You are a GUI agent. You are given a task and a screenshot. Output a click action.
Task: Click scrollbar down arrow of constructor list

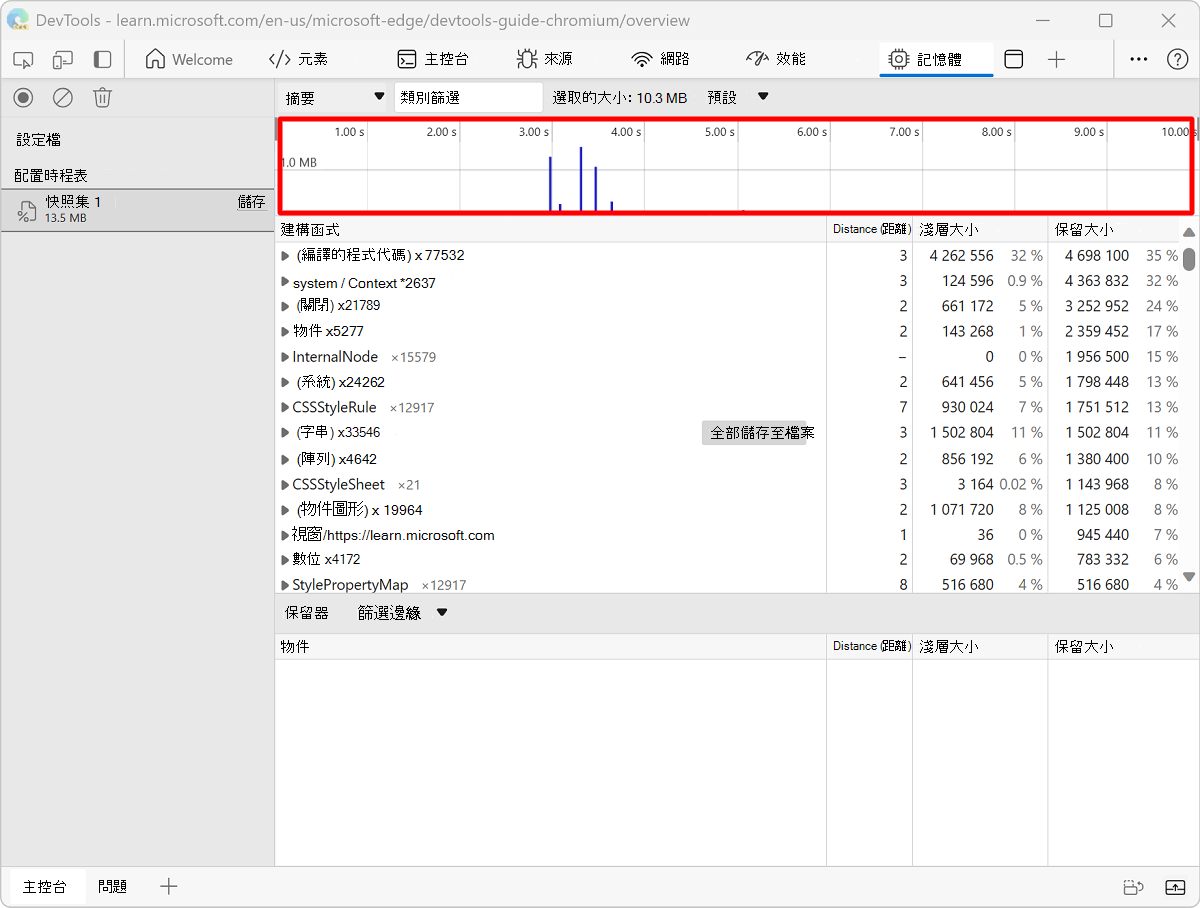coord(1189,577)
